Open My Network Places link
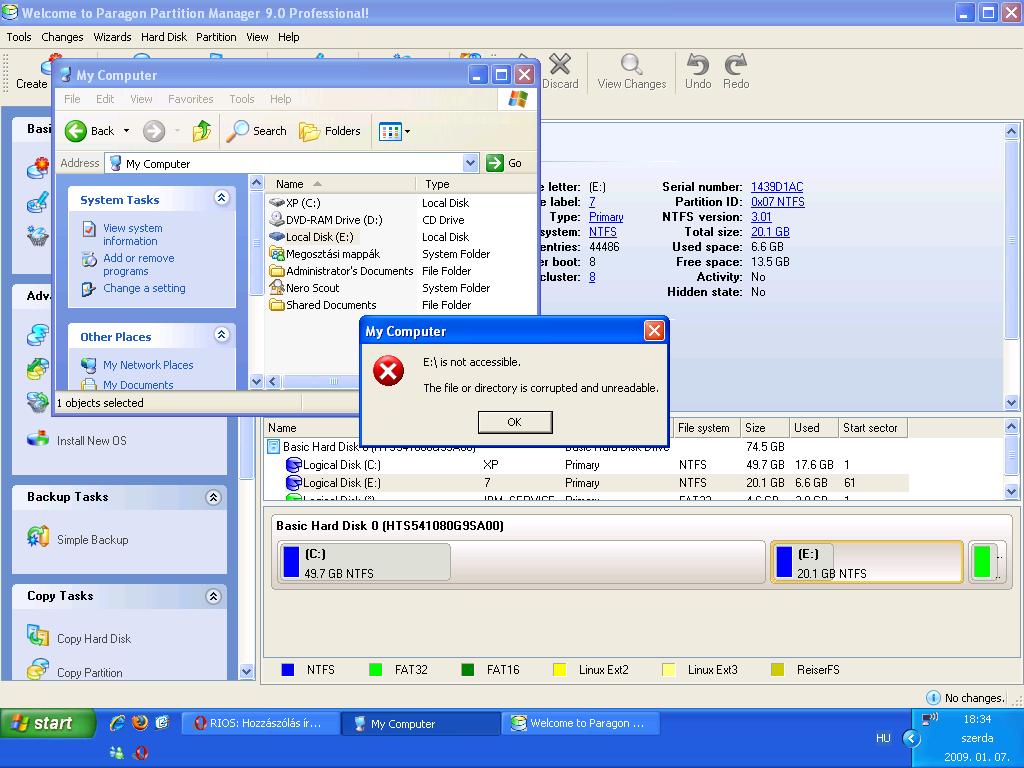This screenshot has width=1024, height=768. click(x=148, y=365)
